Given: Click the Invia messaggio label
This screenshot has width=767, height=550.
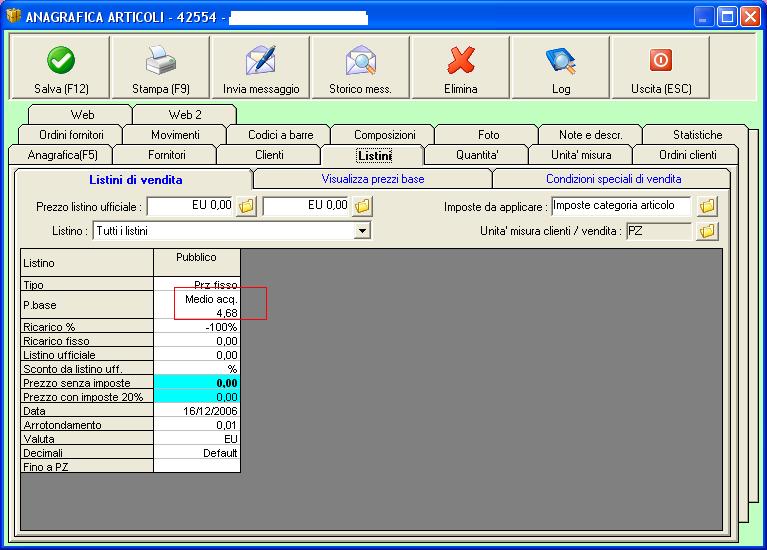Looking at the screenshot, I should coord(261,89).
